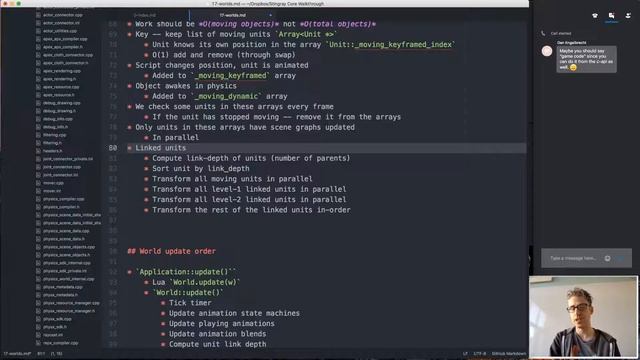Screen dimensions: 640x360
Task: Click the '_moving_keyframed' code text
Action: (232, 76)
